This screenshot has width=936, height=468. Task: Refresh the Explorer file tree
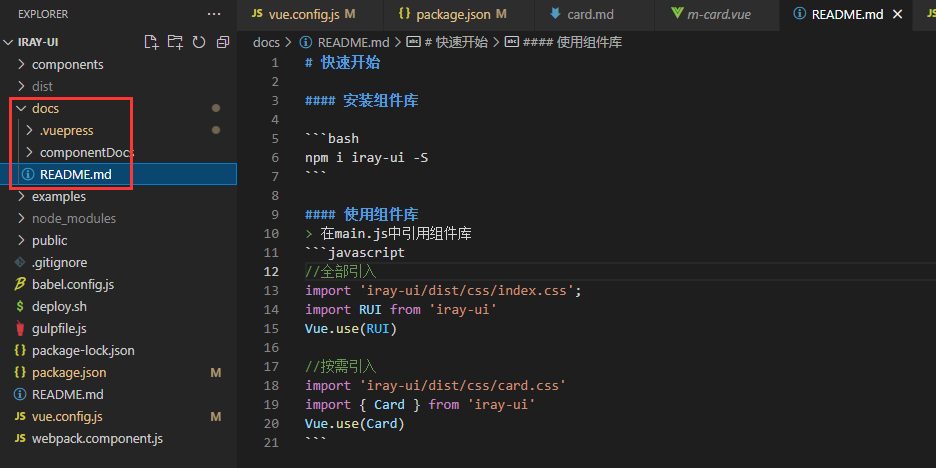tap(199, 42)
